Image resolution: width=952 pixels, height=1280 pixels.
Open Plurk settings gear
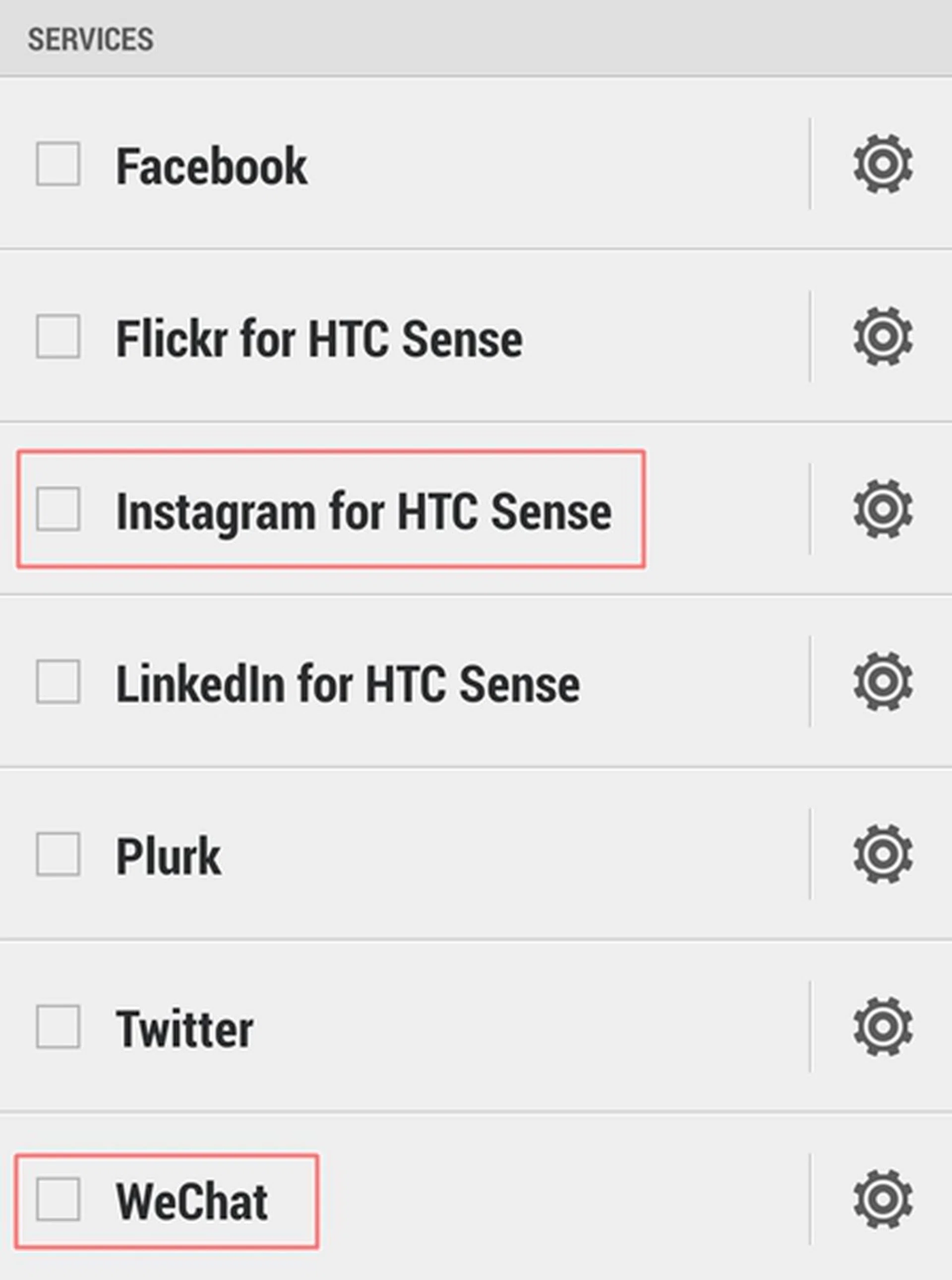(882, 854)
